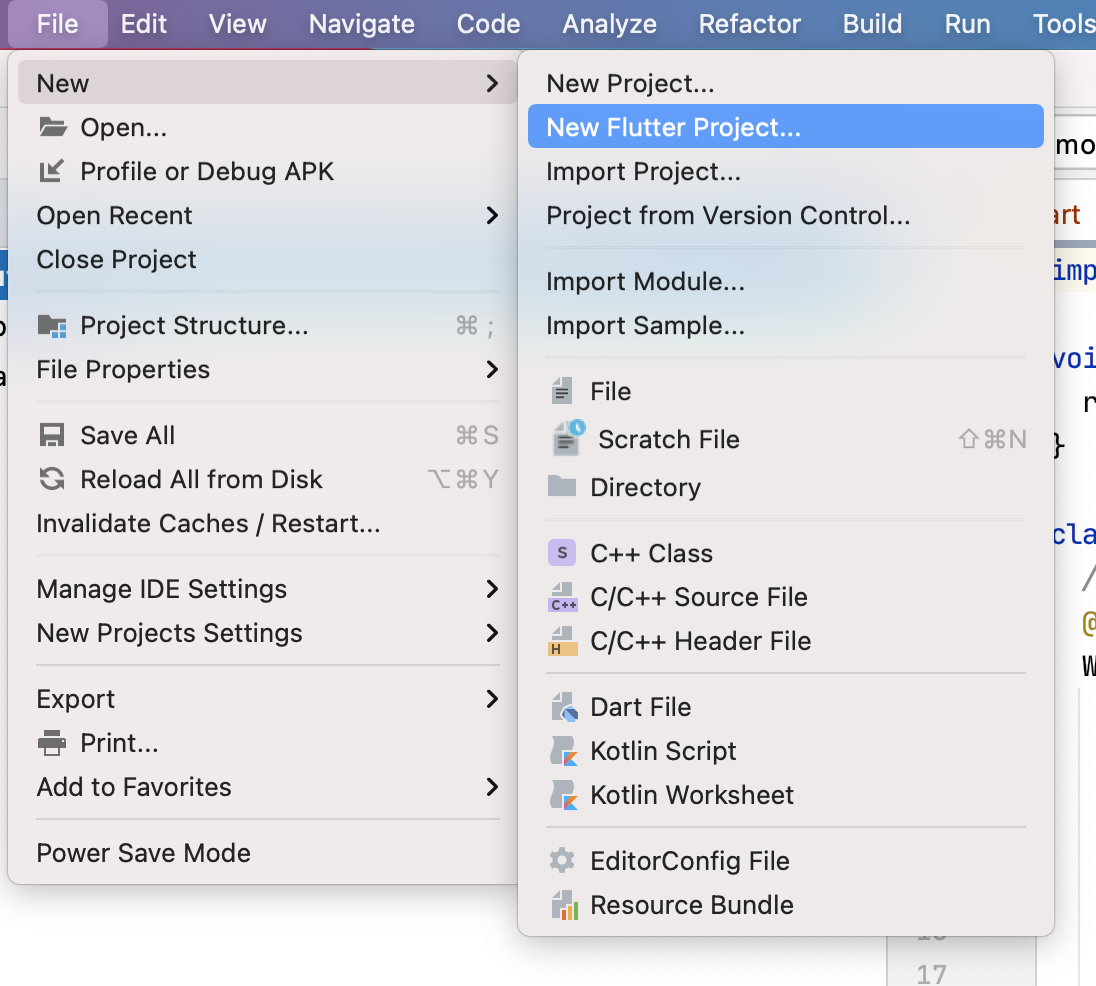Open the Edit menu
The height and width of the screenshot is (986, 1096).
click(143, 24)
